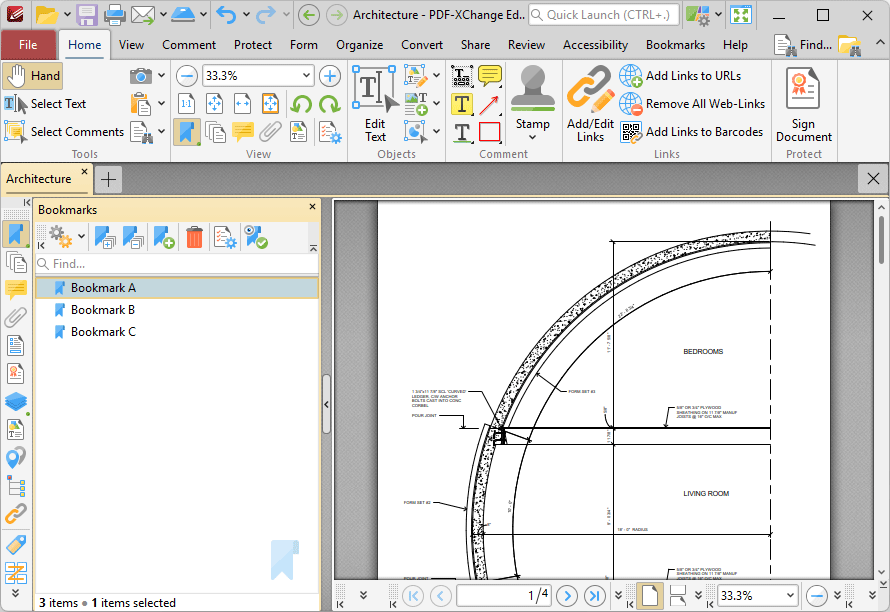The image size is (890, 612).
Task: Click Remove All Web-Links
Action: click(704, 104)
